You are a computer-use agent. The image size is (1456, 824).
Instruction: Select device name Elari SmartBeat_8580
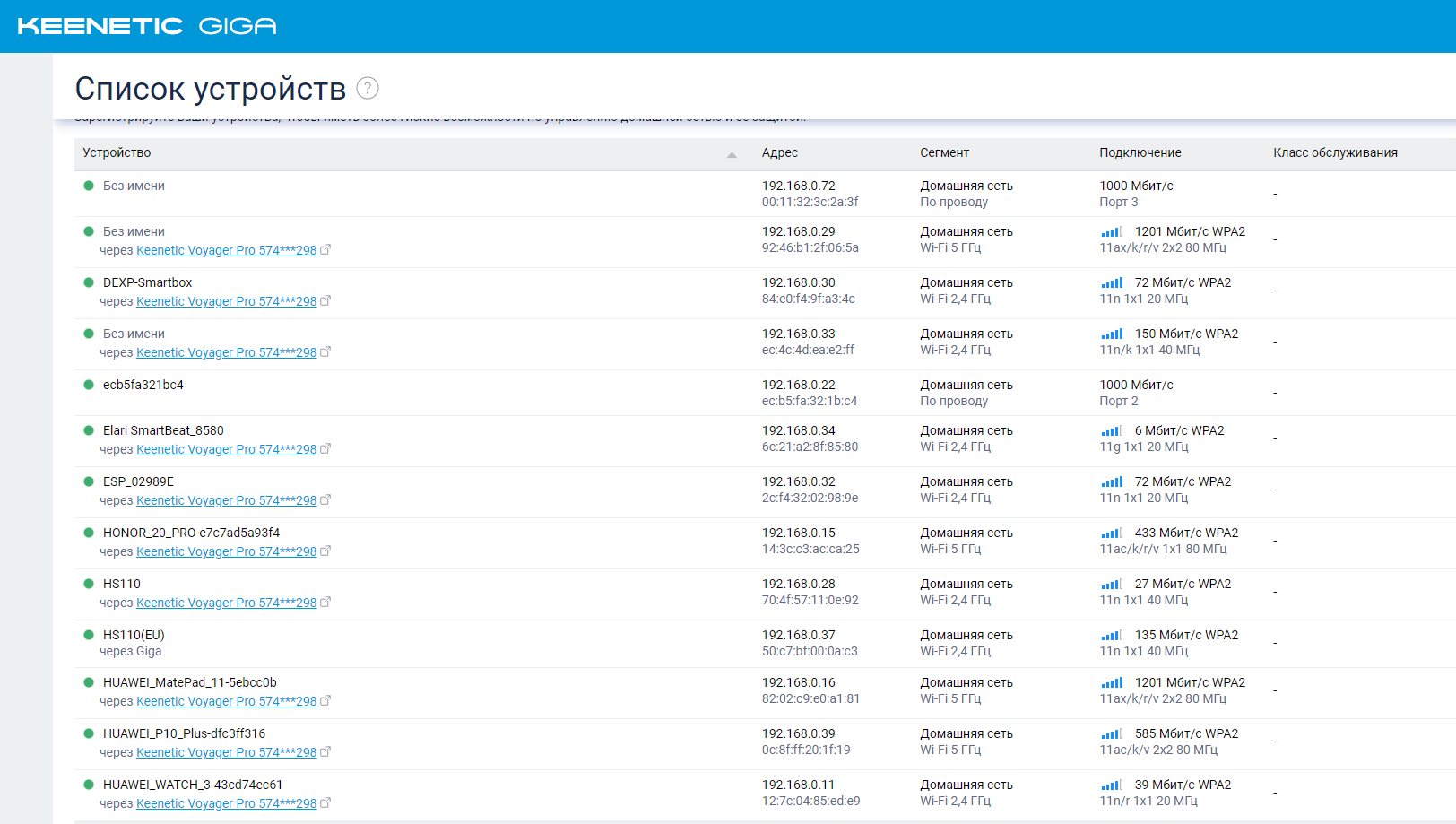point(163,430)
